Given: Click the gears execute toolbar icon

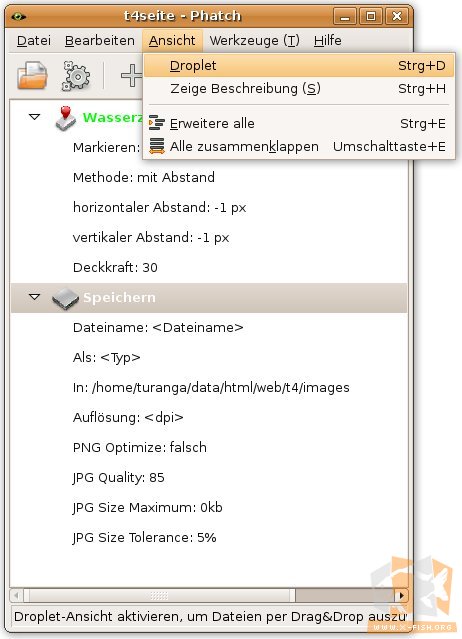Looking at the screenshot, I should (x=76, y=75).
